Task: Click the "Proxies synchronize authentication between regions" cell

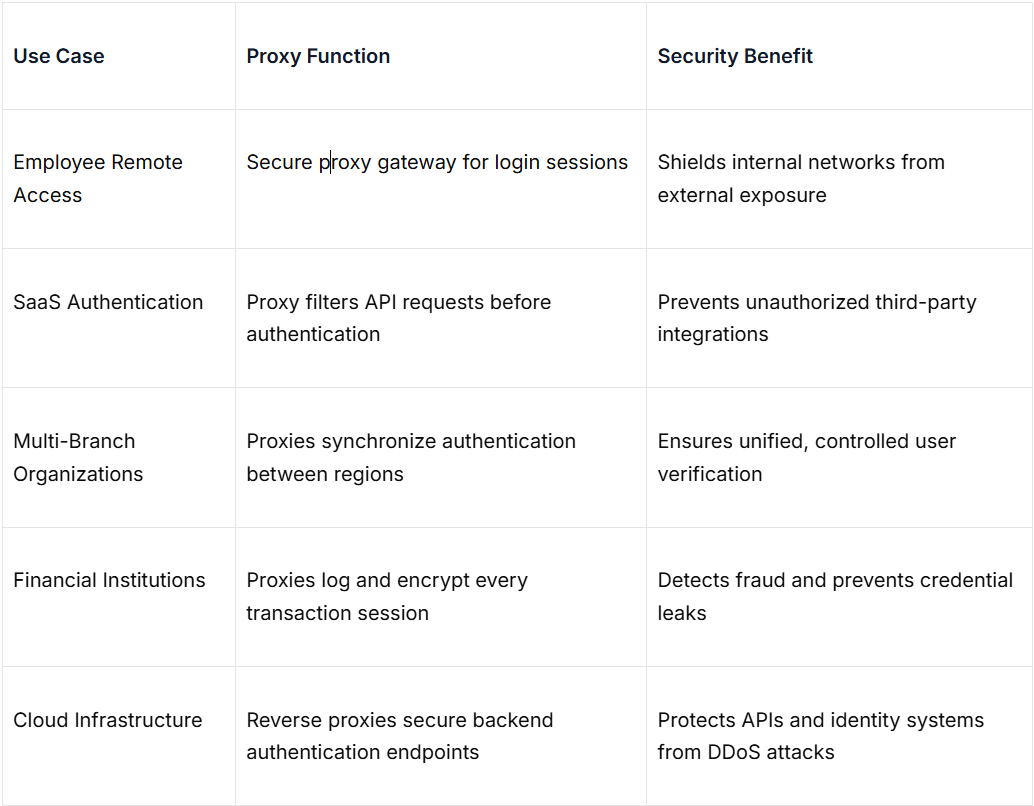Action: [x=411, y=457]
